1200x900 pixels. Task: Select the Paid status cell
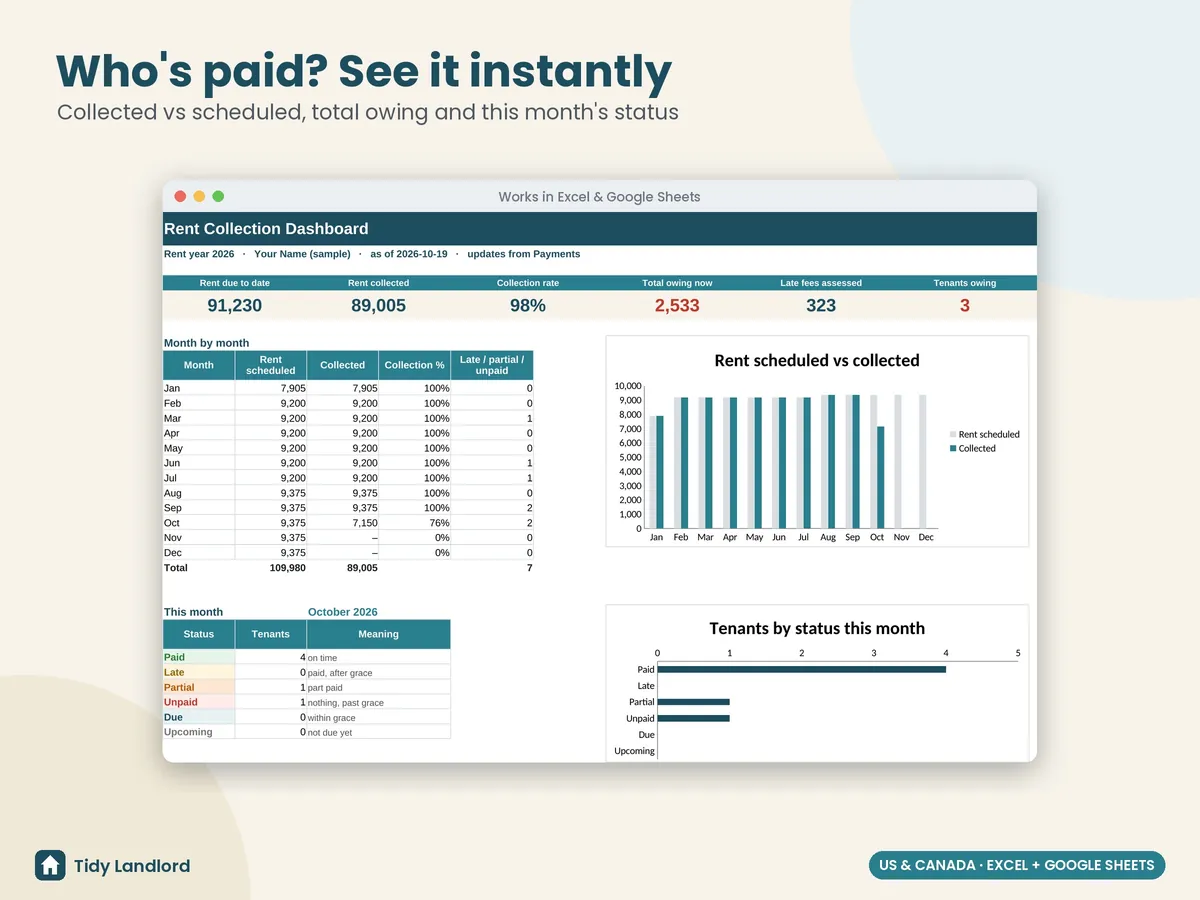(x=199, y=657)
